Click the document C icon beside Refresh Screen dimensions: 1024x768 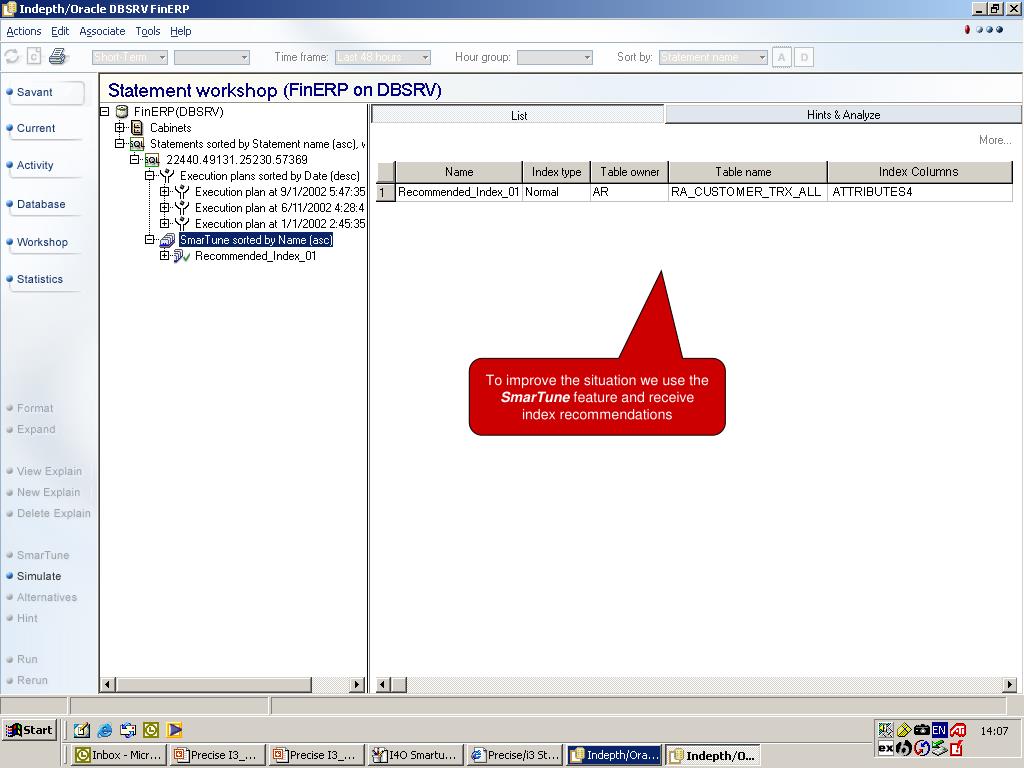(x=34, y=57)
